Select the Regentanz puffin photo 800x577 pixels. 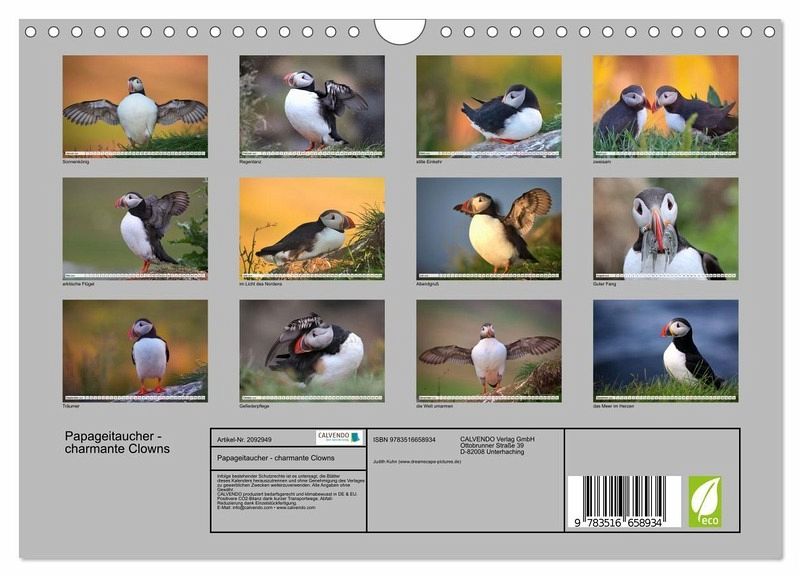coord(312,106)
